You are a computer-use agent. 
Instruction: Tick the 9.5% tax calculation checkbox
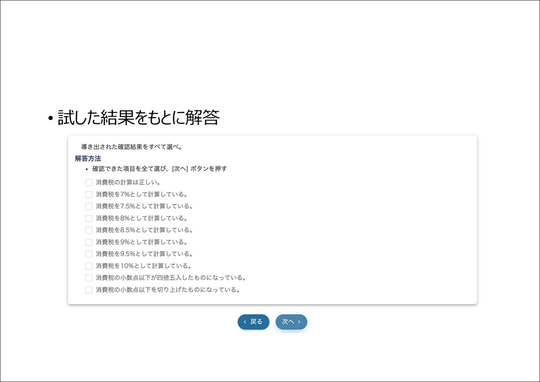[89, 254]
